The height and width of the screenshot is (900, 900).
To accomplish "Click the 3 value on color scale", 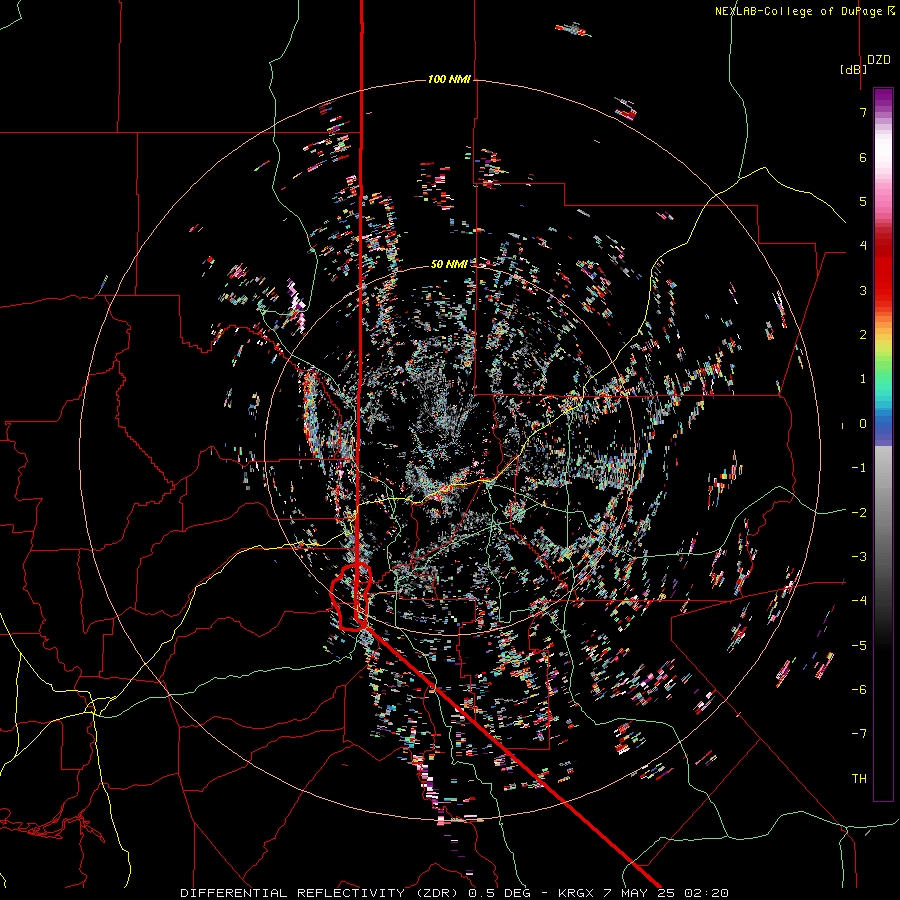I will point(863,290).
